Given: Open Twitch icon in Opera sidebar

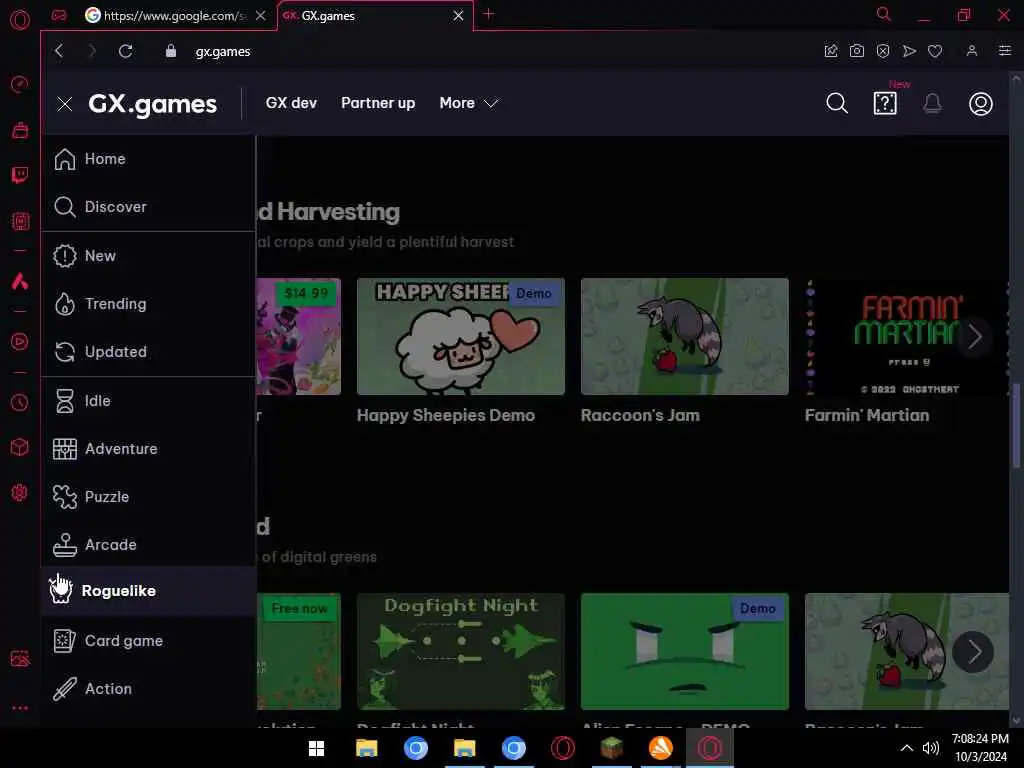Looking at the screenshot, I should pyautogui.click(x=20, y=174).
